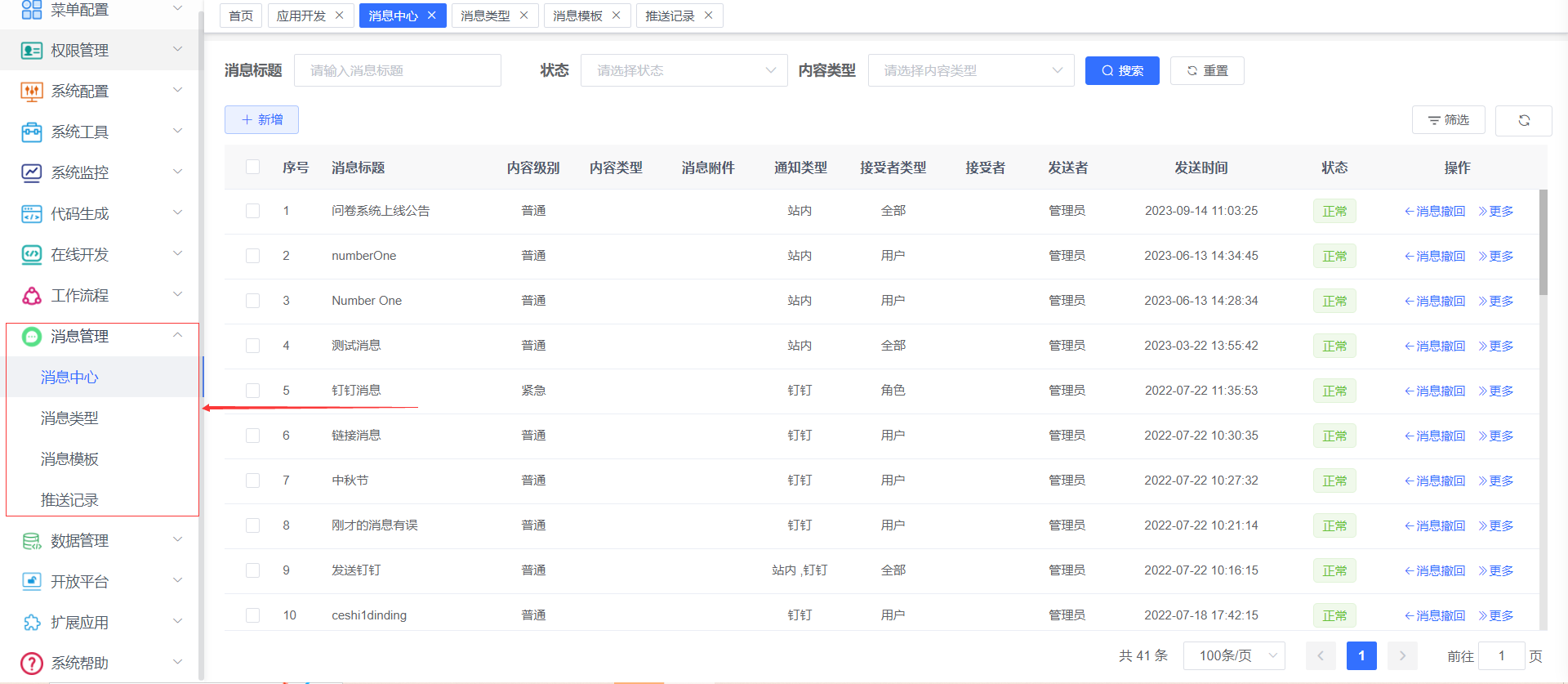
Task: Switch to the 首页 tab
Action: [x=241, y=16]
